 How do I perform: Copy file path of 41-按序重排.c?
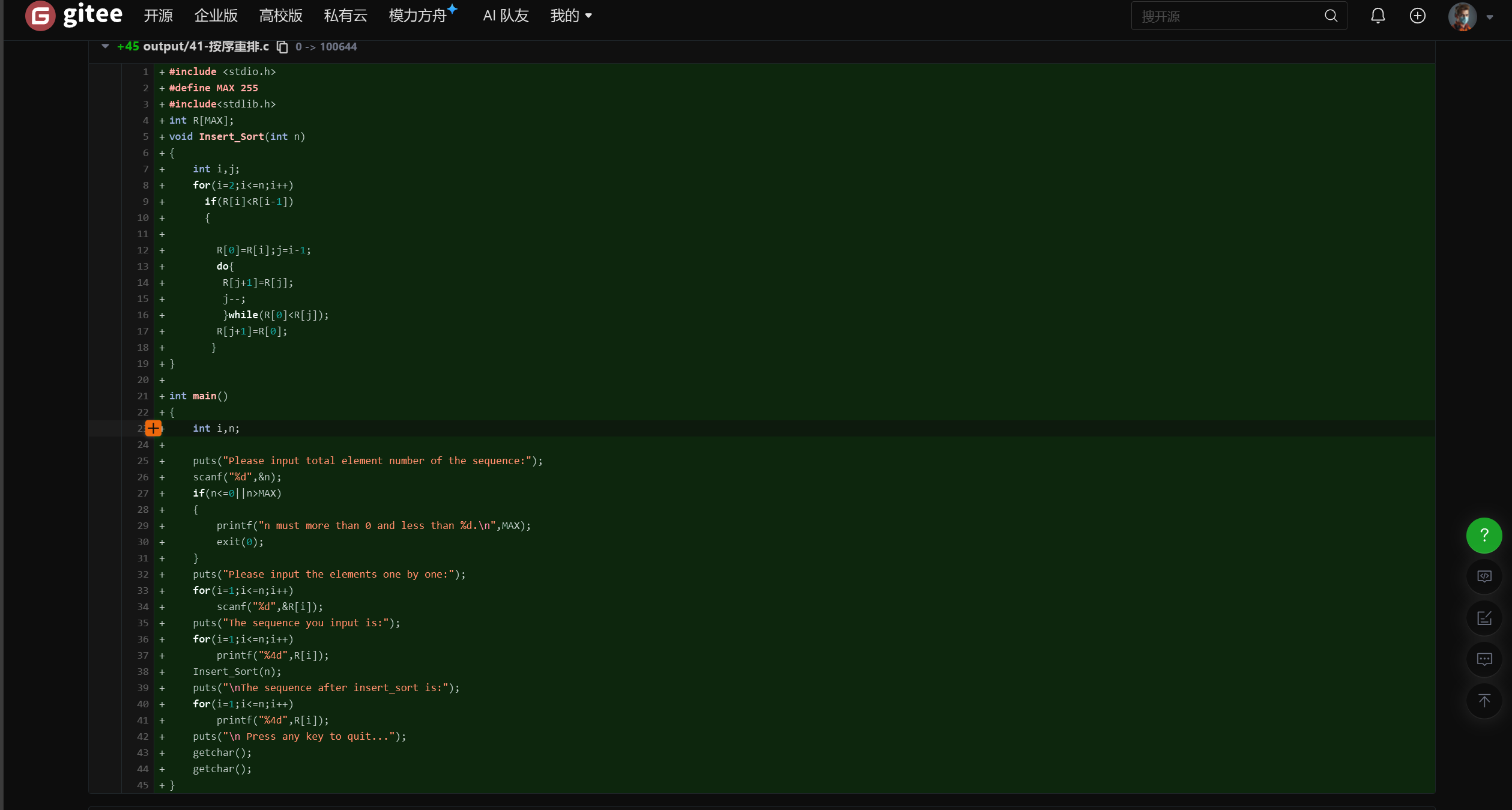tap(282, 47)
